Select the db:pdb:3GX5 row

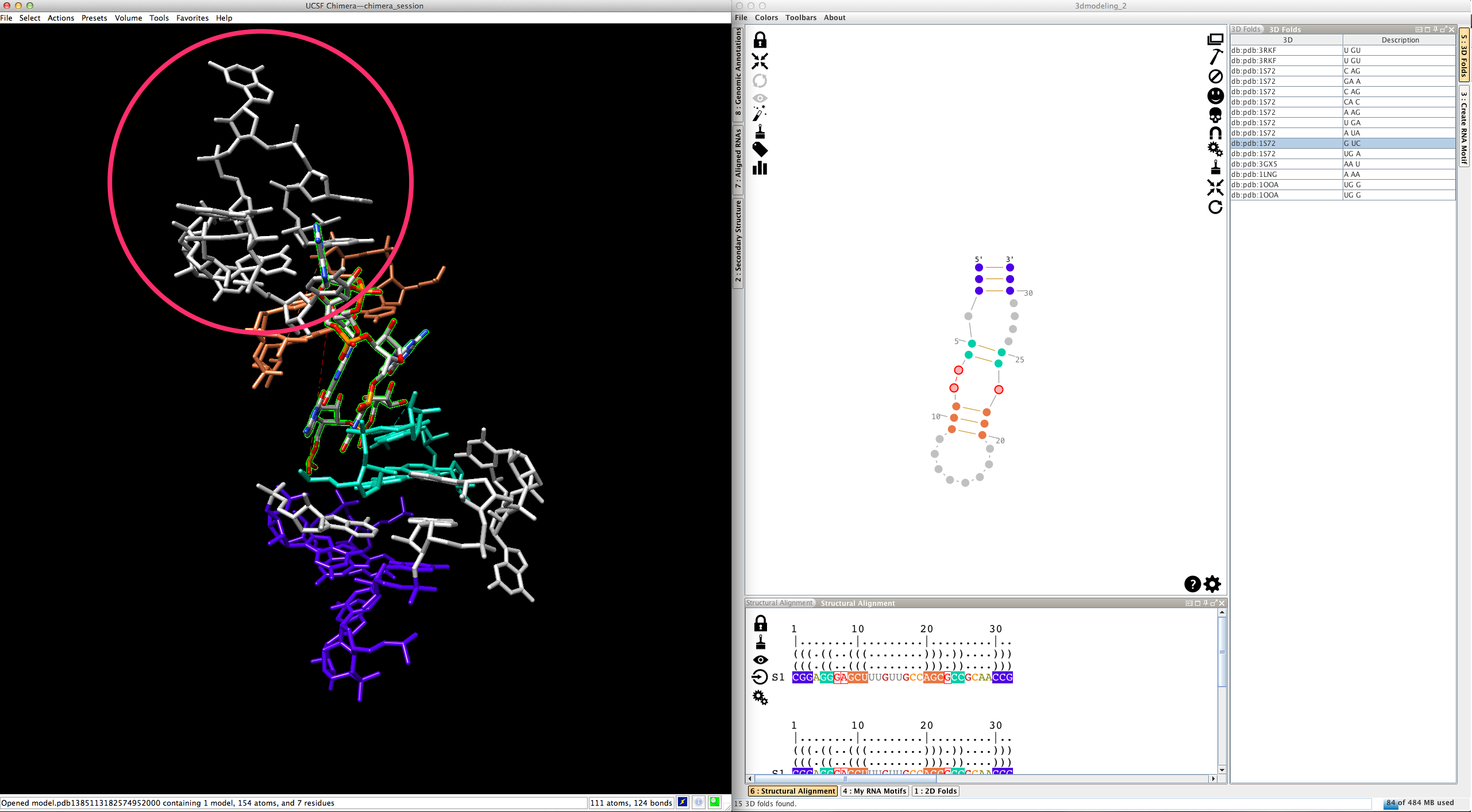click(x=1343, y=164)
